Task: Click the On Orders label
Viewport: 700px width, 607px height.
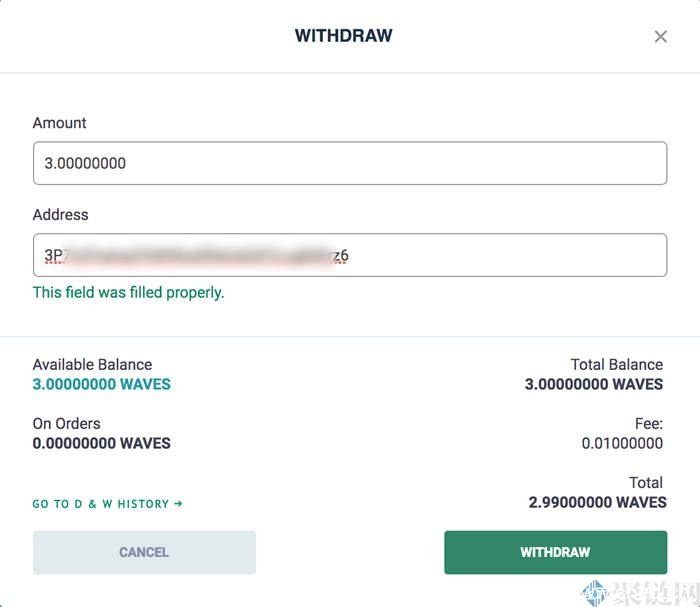Action: 66,424
